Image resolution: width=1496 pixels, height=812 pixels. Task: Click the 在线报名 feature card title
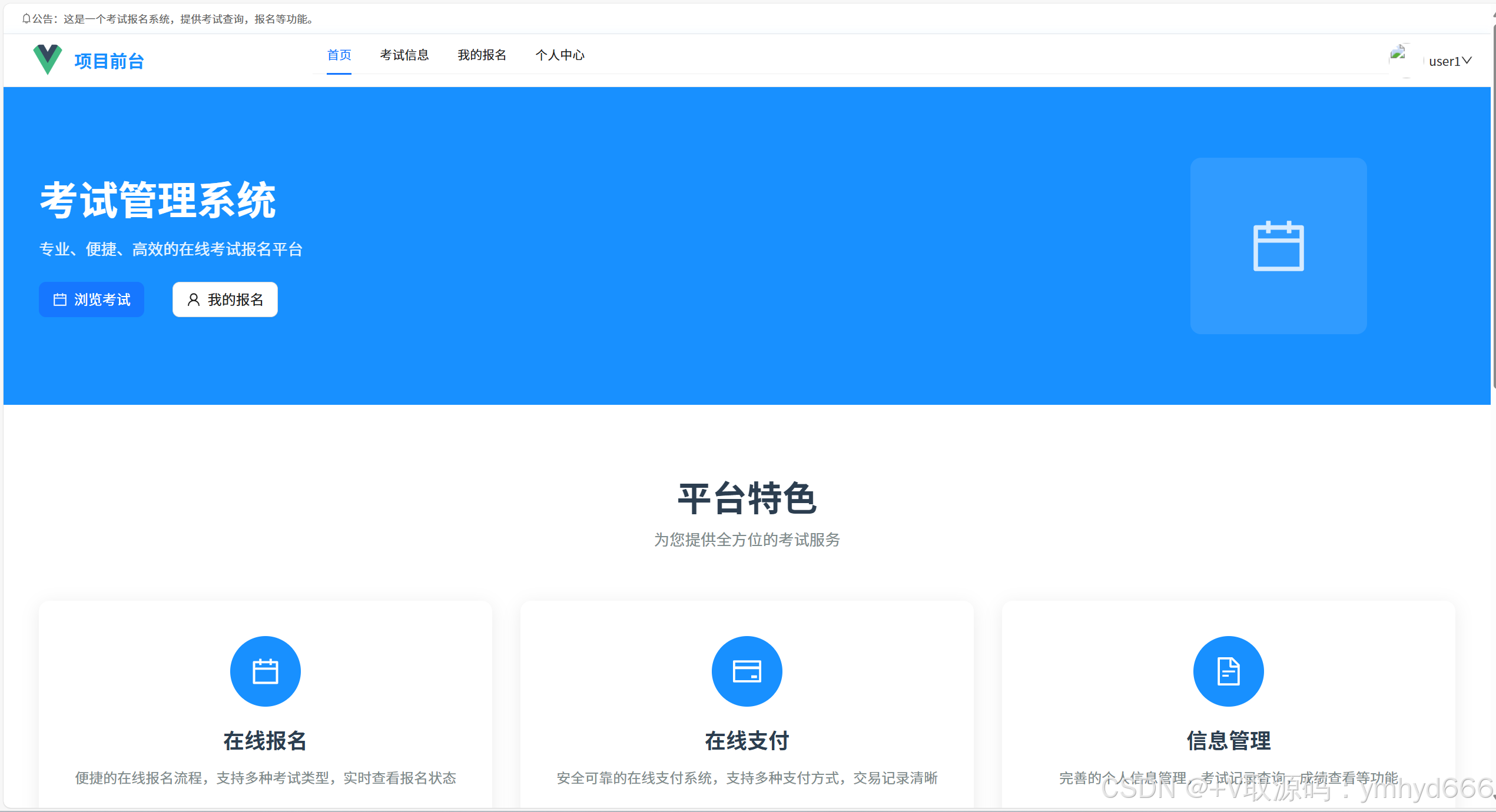(265, 741)
